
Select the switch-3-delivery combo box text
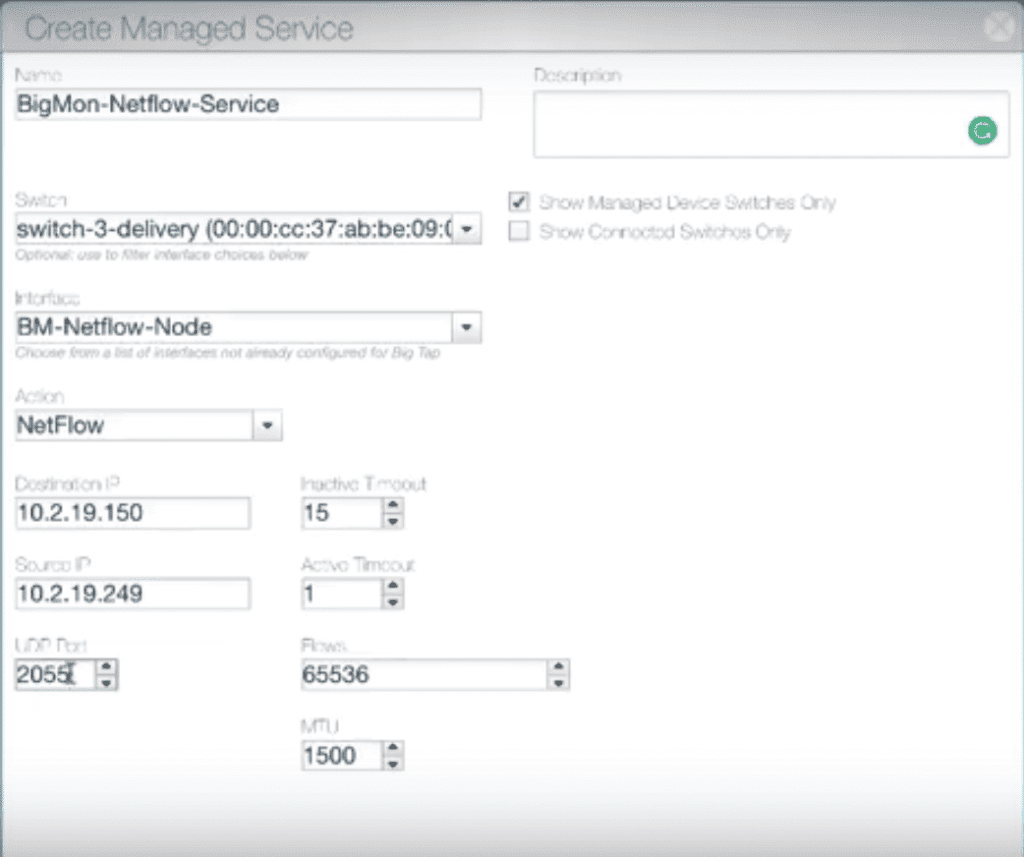(234, 229)
